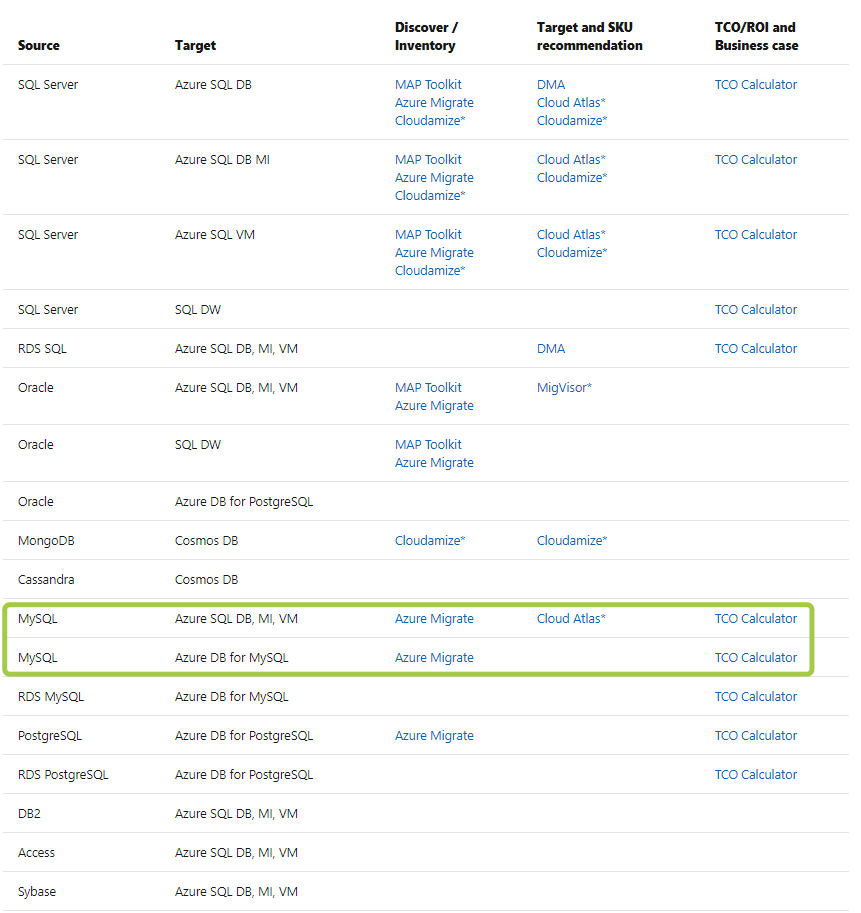Select Azure SQL DB, MI, VM target in DB2 row
Screen dimensions: 861x913
[x=236, y=814]
